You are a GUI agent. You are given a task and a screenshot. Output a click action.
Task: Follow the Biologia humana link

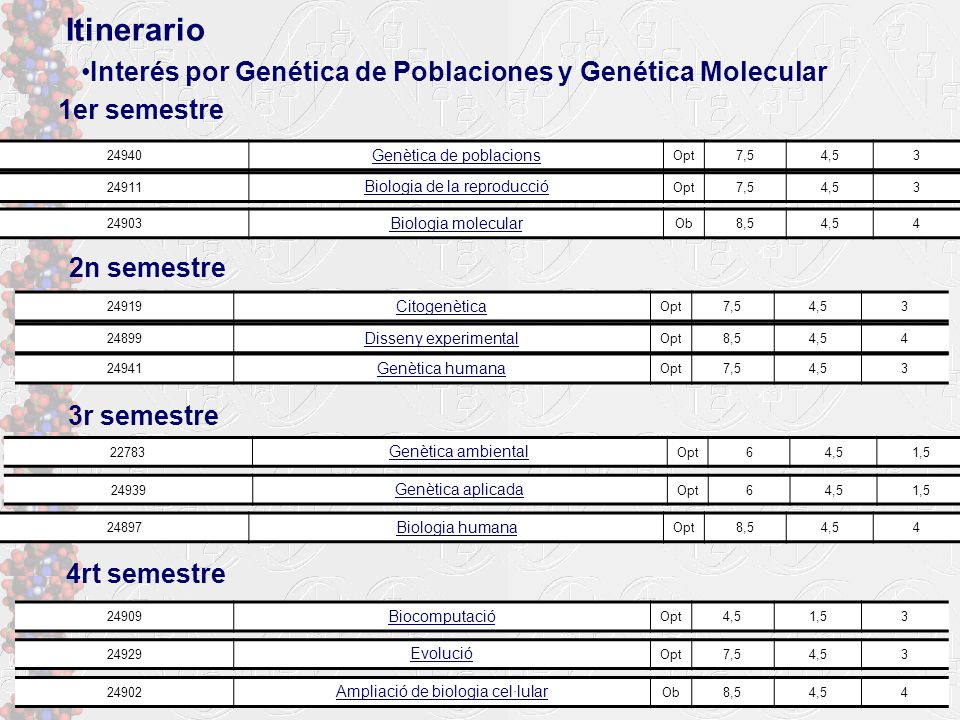coord(456,527)
